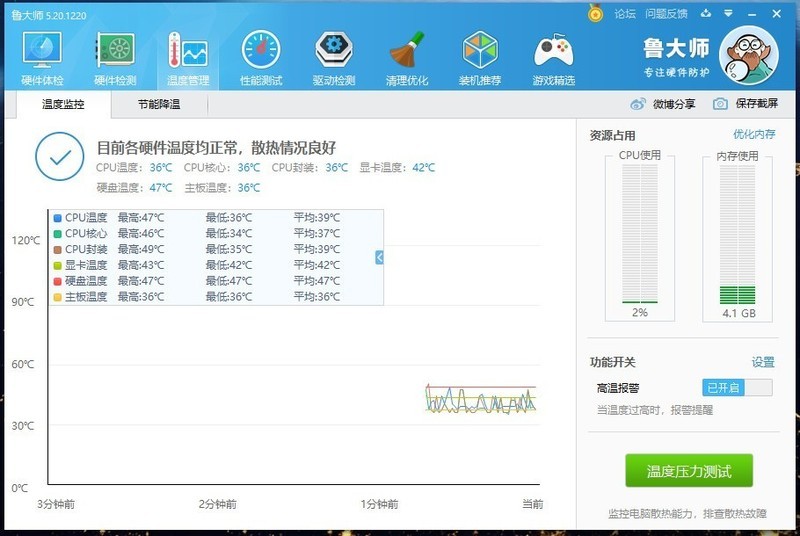The height and width of the screenshot is (536, 800).
Task: Click 优化内存 optimize memory link
Action: 754,134
